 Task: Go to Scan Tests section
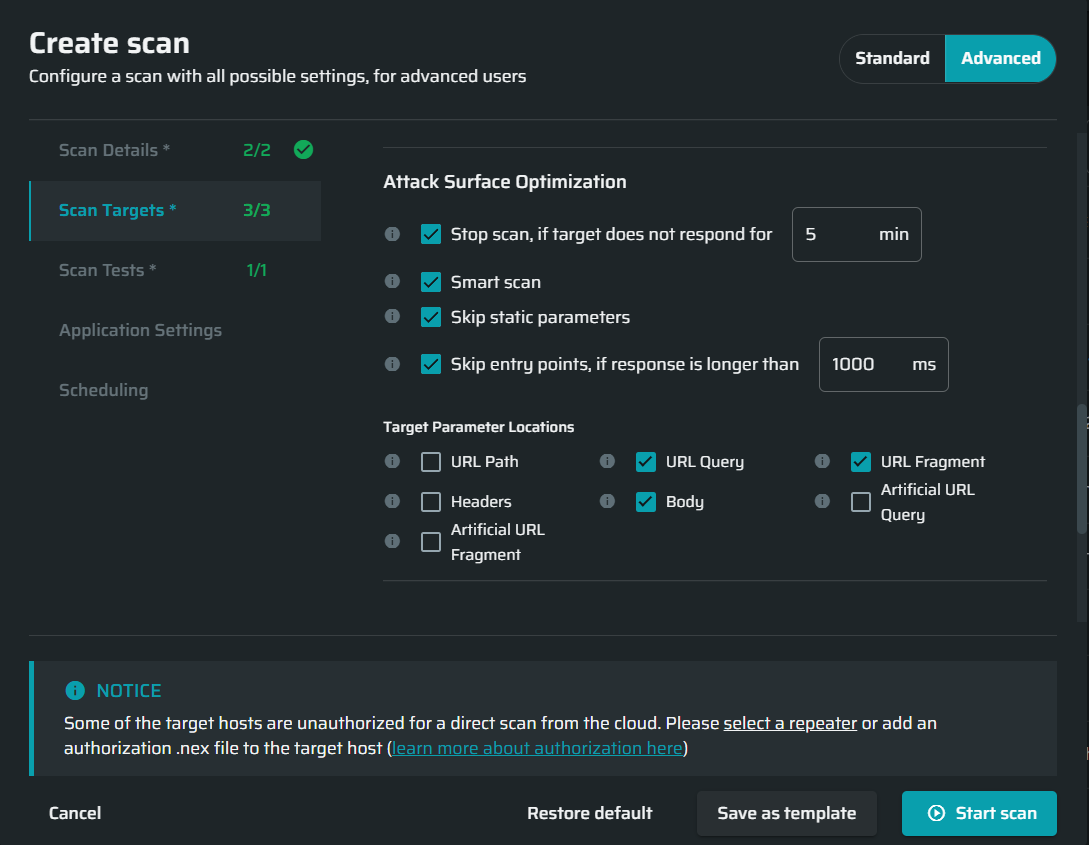point(175,270)
